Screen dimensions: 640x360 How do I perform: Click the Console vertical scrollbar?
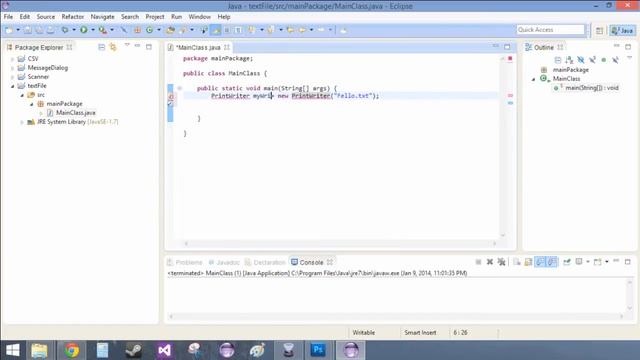629,295
